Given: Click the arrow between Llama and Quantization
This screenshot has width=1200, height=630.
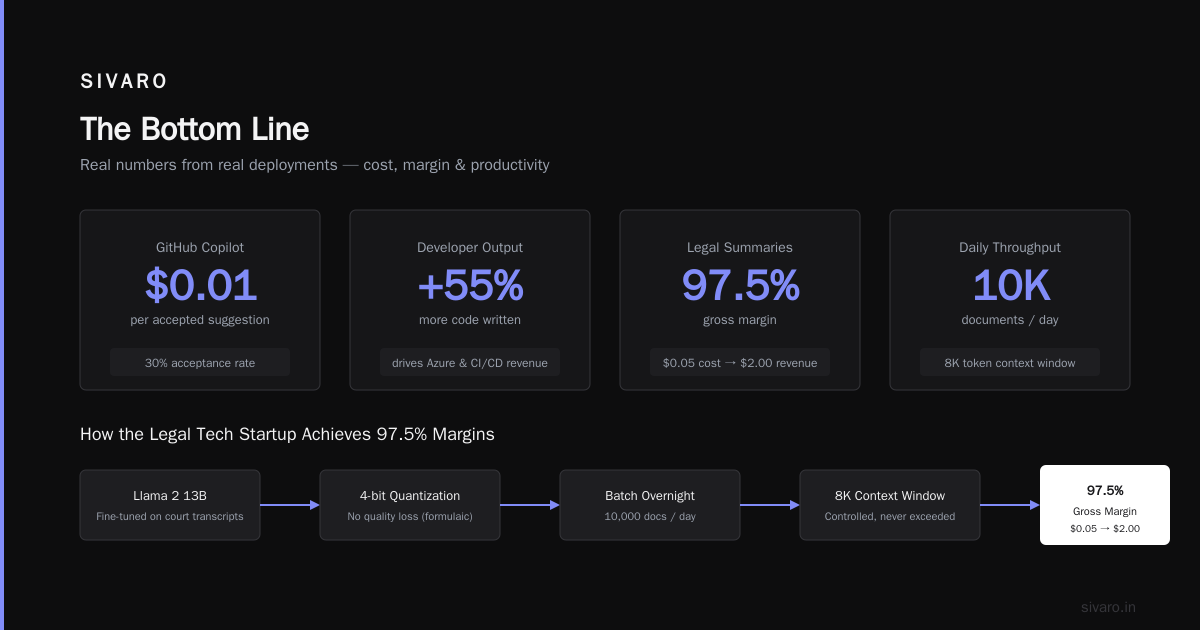Looking at the screenshot, I should [x=290, y=505].
